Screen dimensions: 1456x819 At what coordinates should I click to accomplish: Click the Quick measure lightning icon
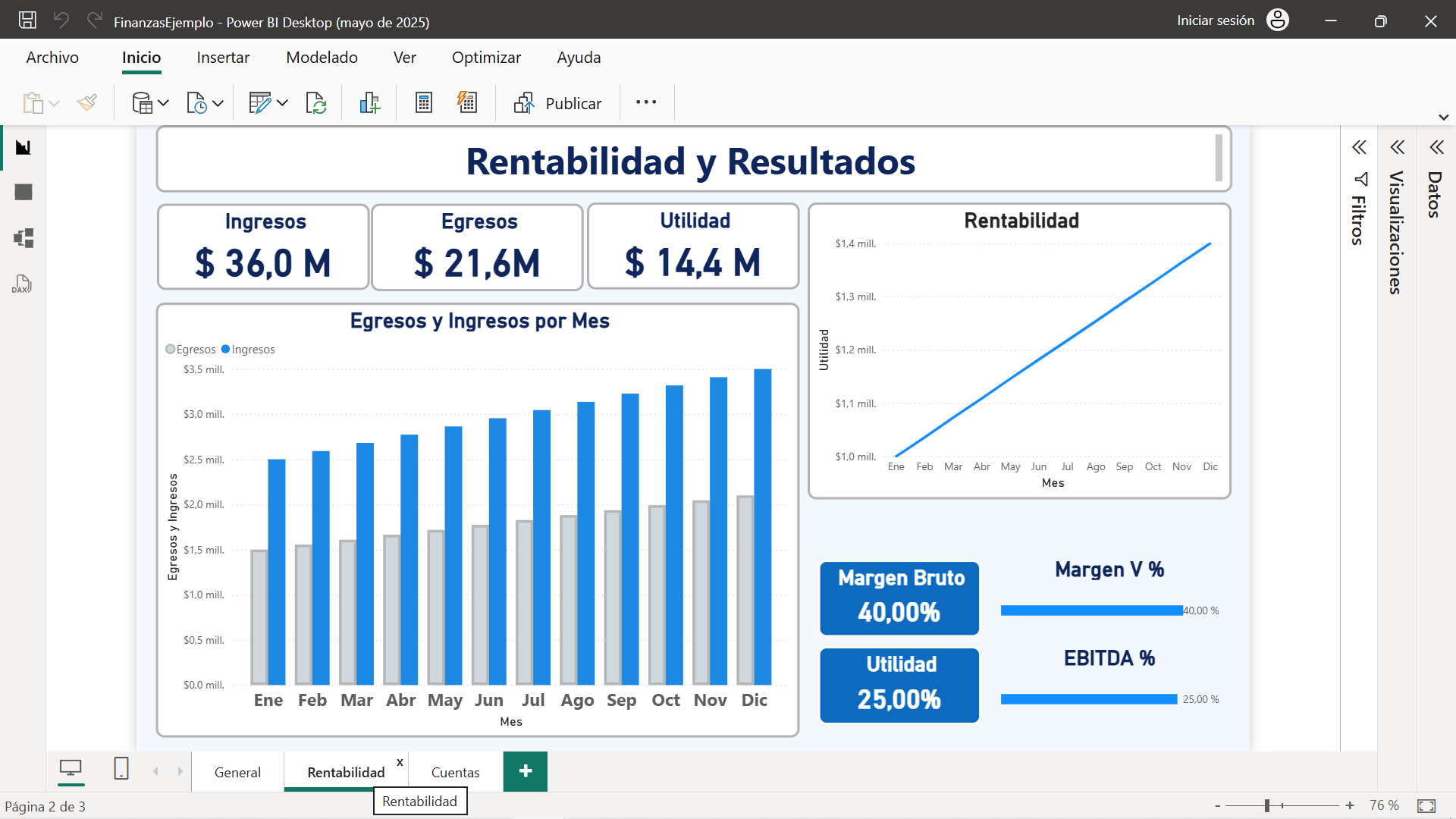pyautogui.click(x=467, y=102)
